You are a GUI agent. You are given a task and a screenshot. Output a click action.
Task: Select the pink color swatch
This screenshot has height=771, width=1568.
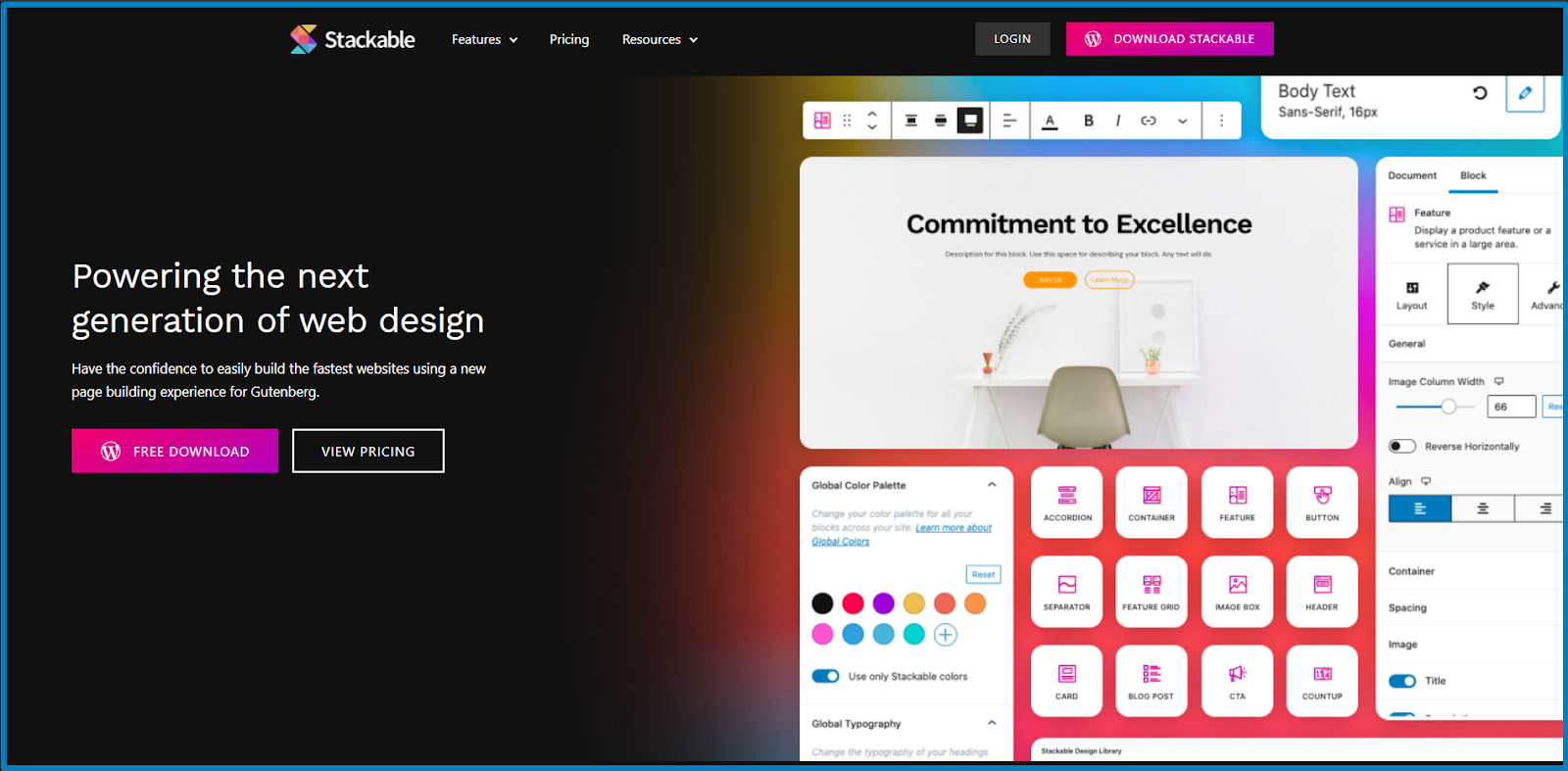pyautogui.click(x=822, y=635)
